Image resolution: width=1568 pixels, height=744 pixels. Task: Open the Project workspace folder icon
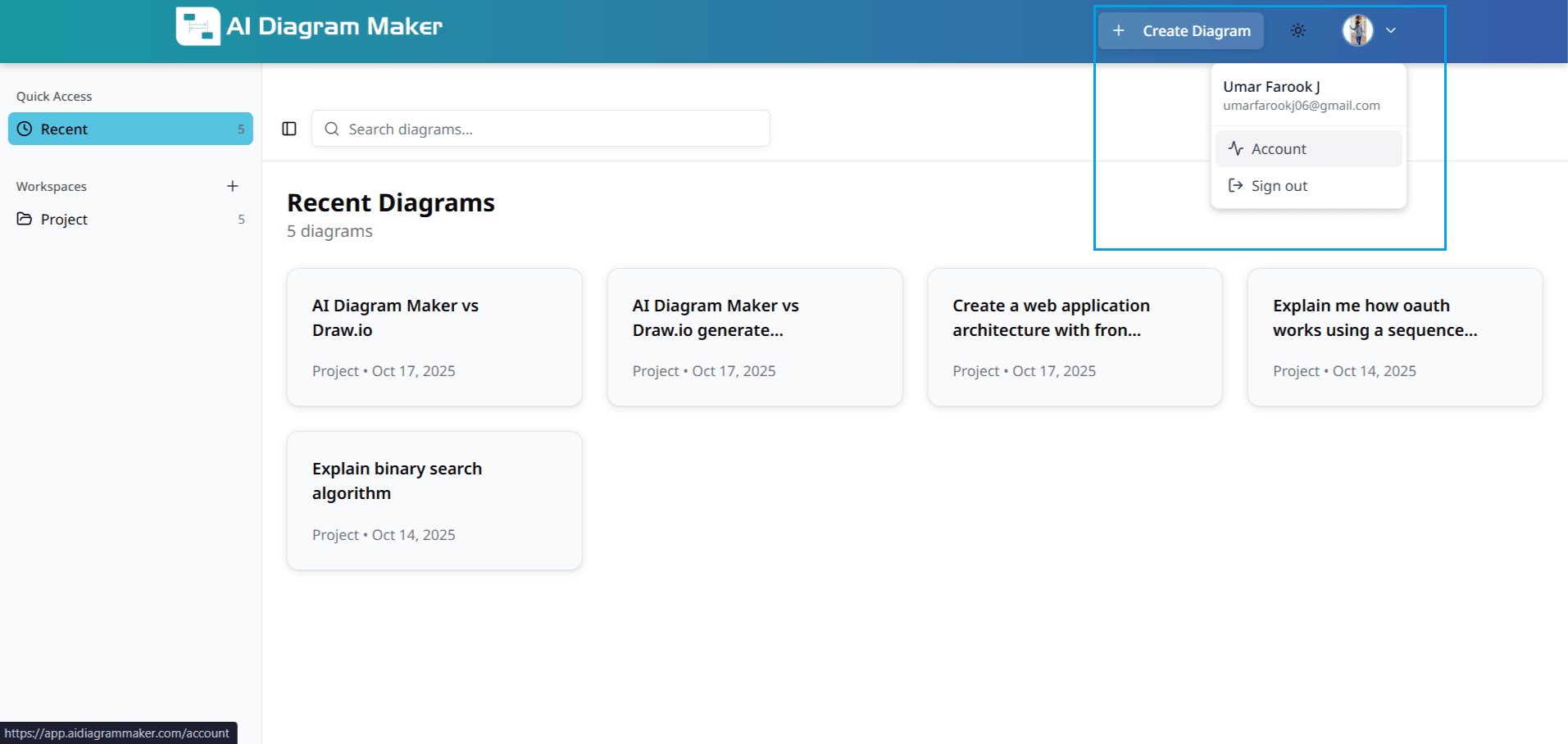[x=24, y=219]
